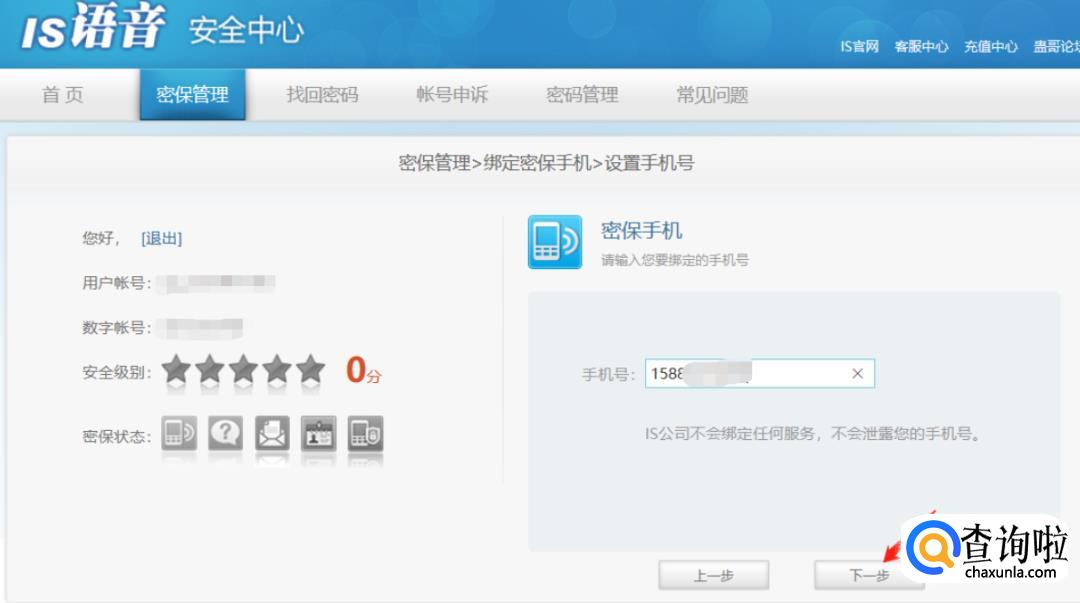
Task: Open the 首页 home tab
Action: [63, 95]
